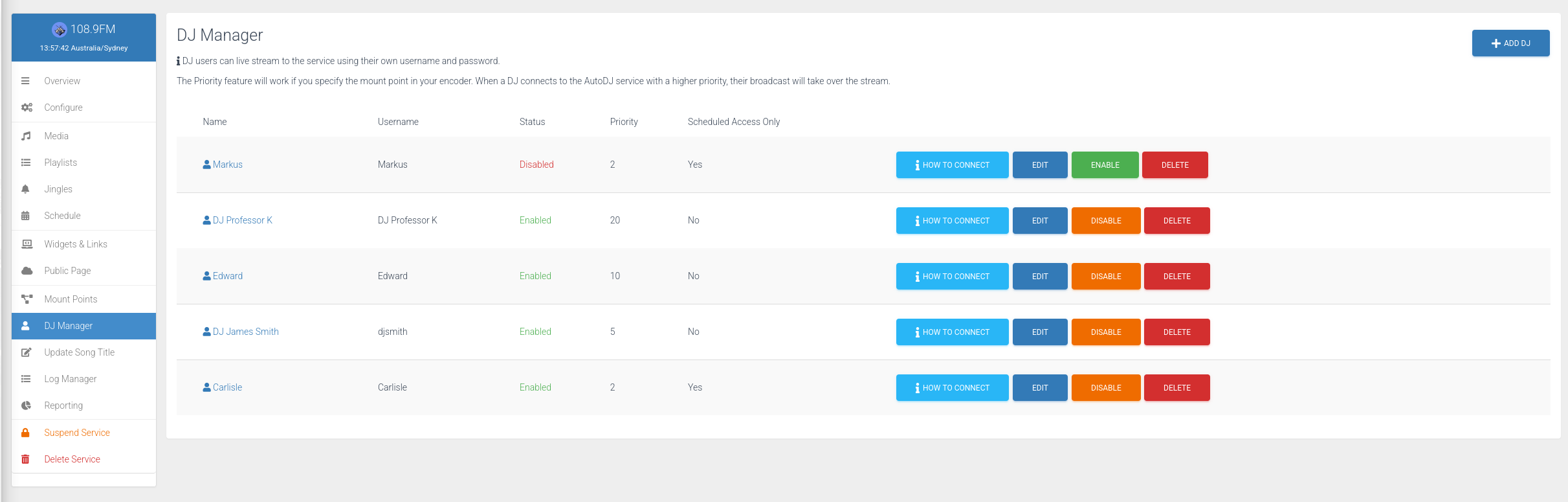Click the 108.9FM station logo icon
The width and height of the screenshot is (1568, 502).
pos(60,29)
